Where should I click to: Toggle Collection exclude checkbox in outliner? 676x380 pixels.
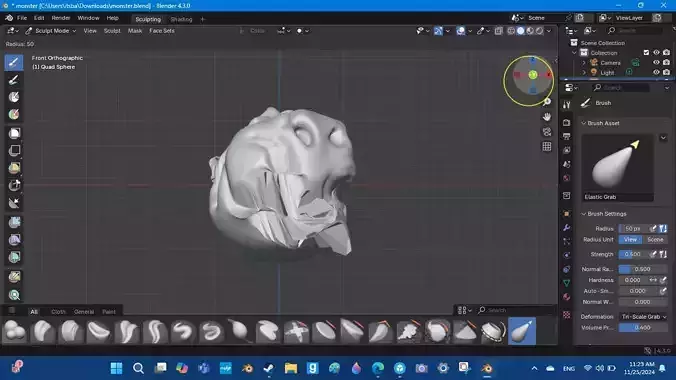646,53
